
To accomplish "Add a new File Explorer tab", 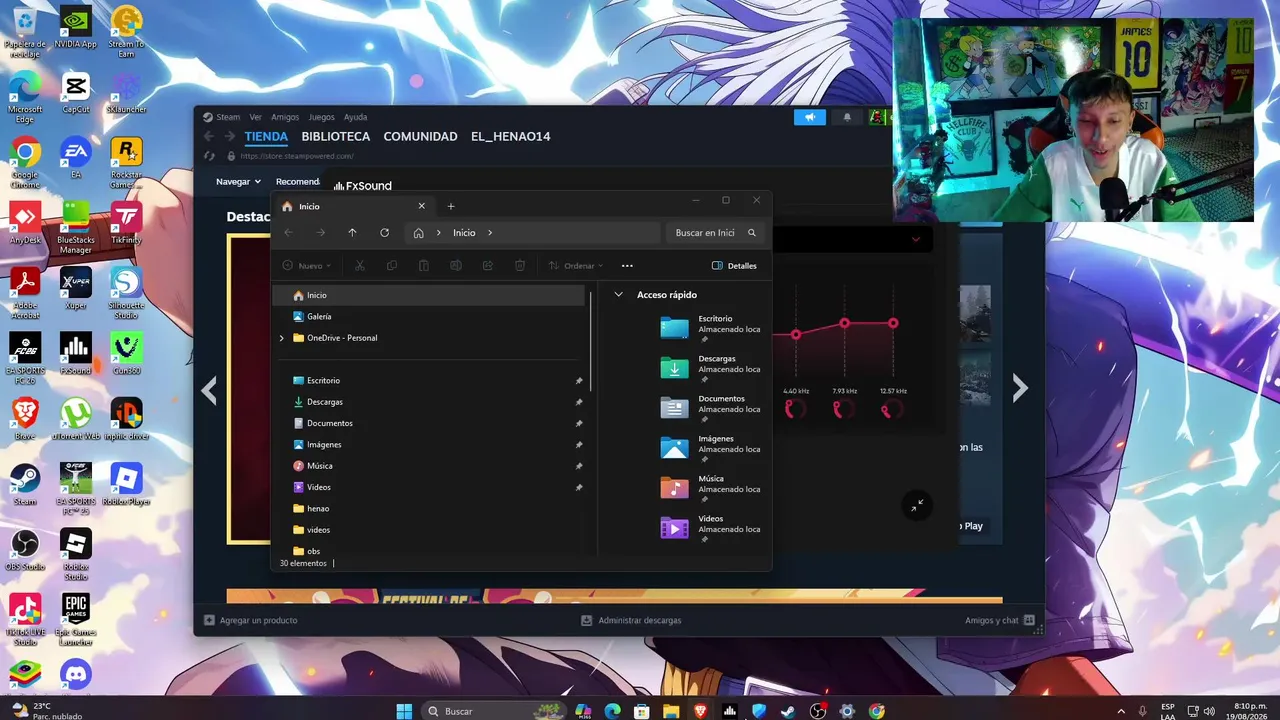I will (451, 206).
